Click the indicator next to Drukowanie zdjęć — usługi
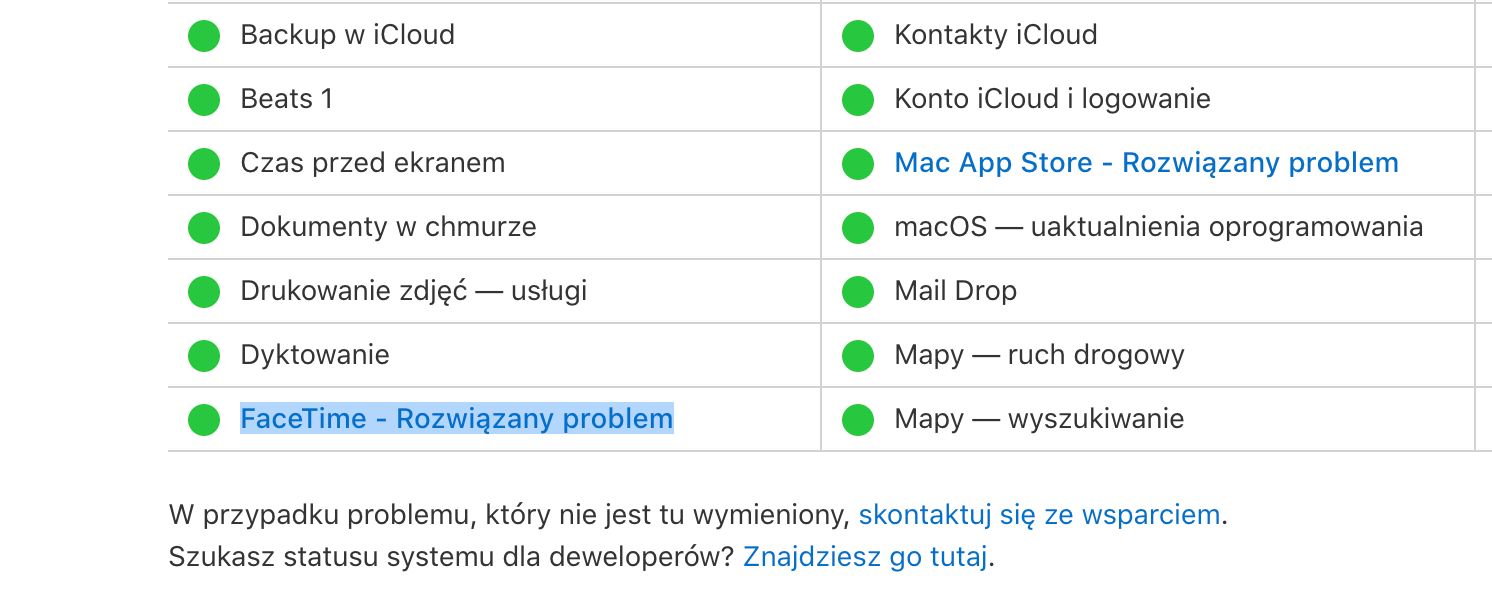 coord(203,291)
